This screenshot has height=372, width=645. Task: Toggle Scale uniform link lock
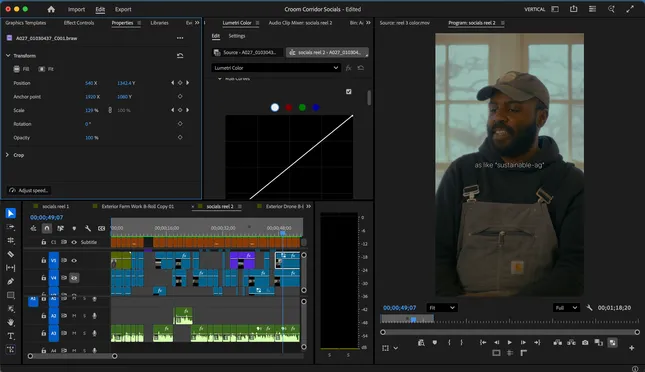(x=110, y=110)
